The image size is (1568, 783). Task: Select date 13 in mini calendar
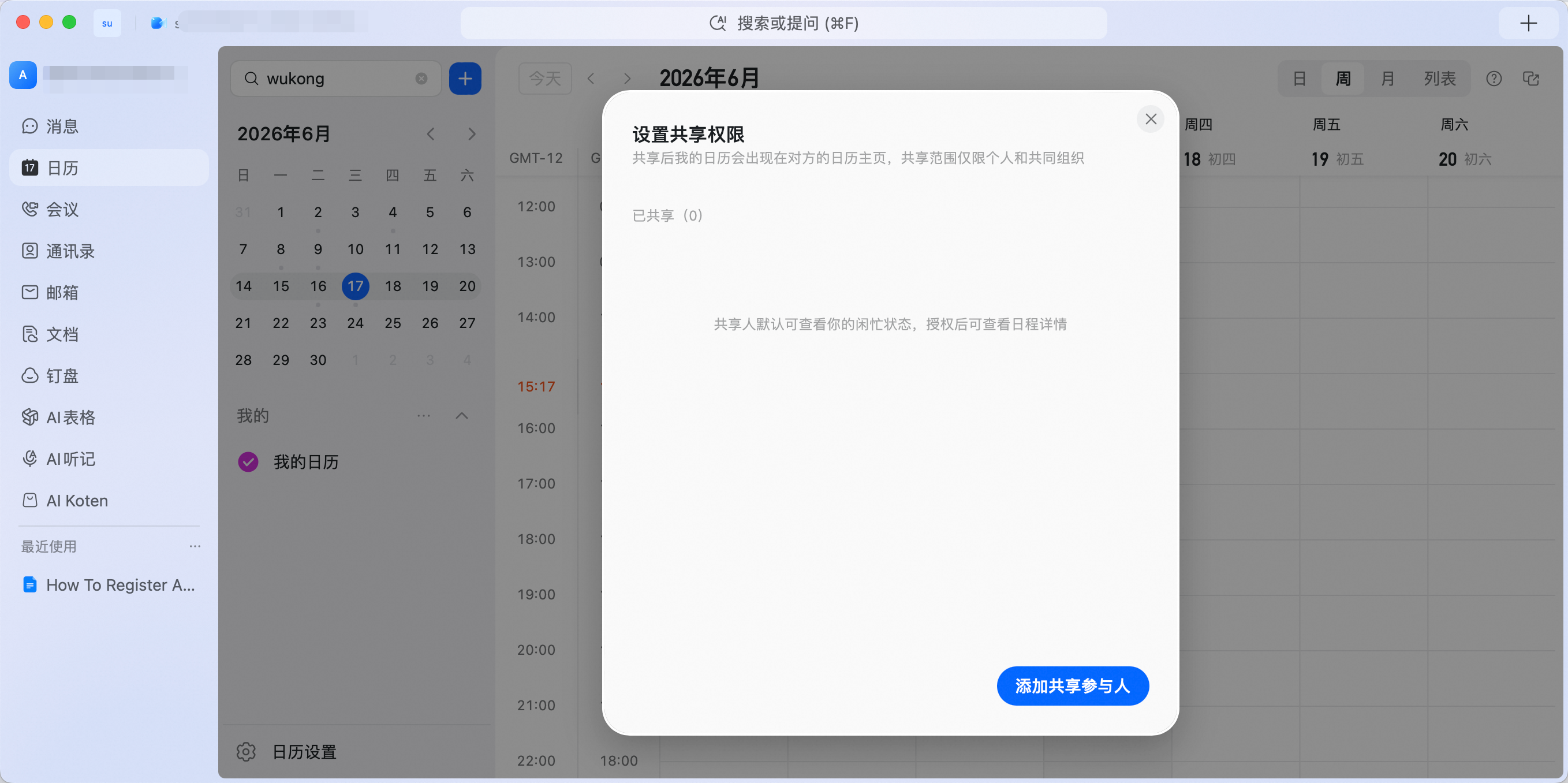[x=468, y=249]
